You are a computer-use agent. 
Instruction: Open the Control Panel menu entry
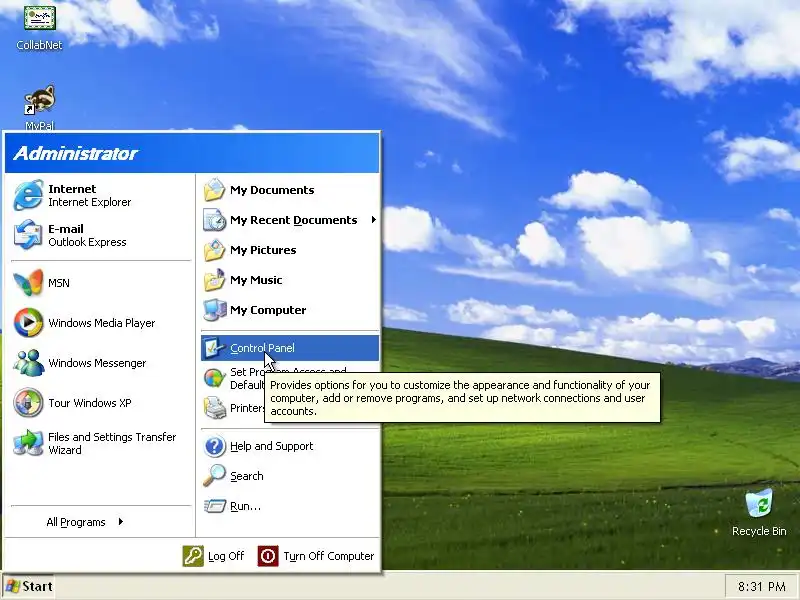coord(290,348)
